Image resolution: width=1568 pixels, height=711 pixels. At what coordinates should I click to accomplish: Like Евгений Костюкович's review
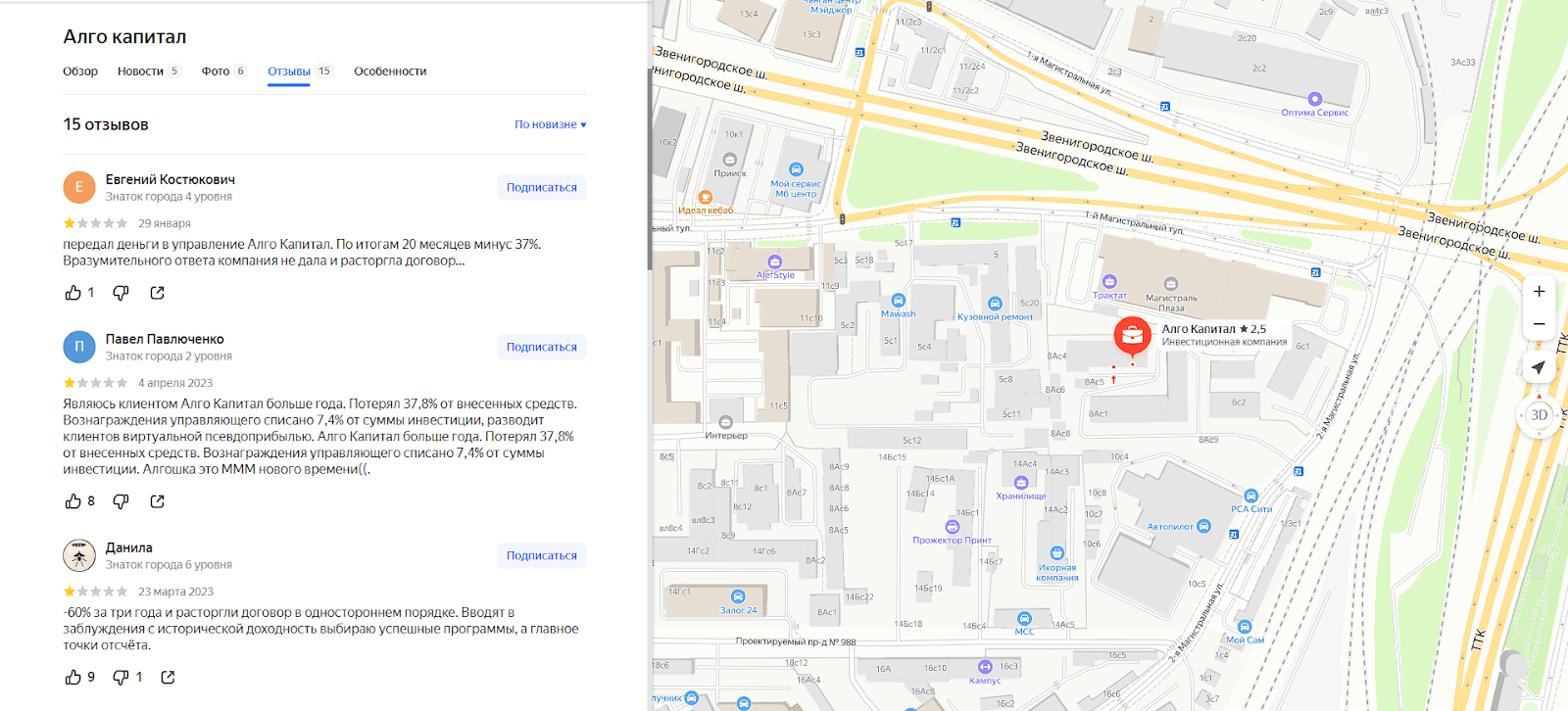coord(73,293)
